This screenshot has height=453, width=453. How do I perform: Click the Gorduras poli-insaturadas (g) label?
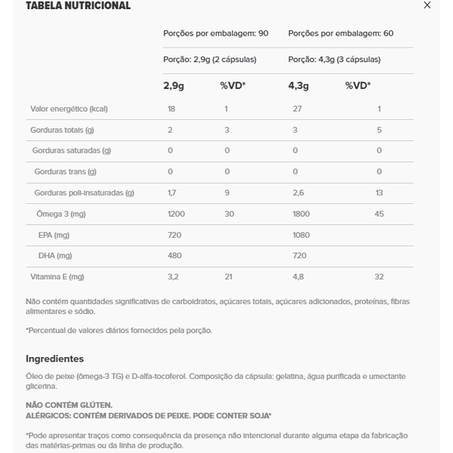[84, 193]
